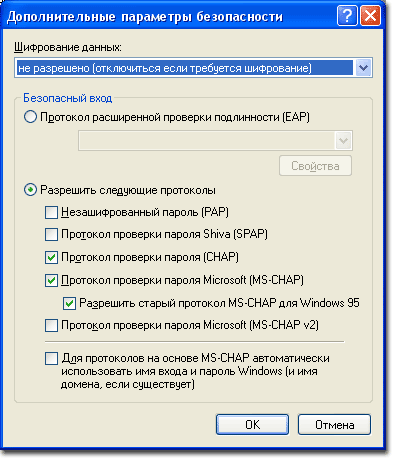This screenshot has width=400, height=460.
Task: Confirm settings with the OK button
Action: tap(252, 424)
